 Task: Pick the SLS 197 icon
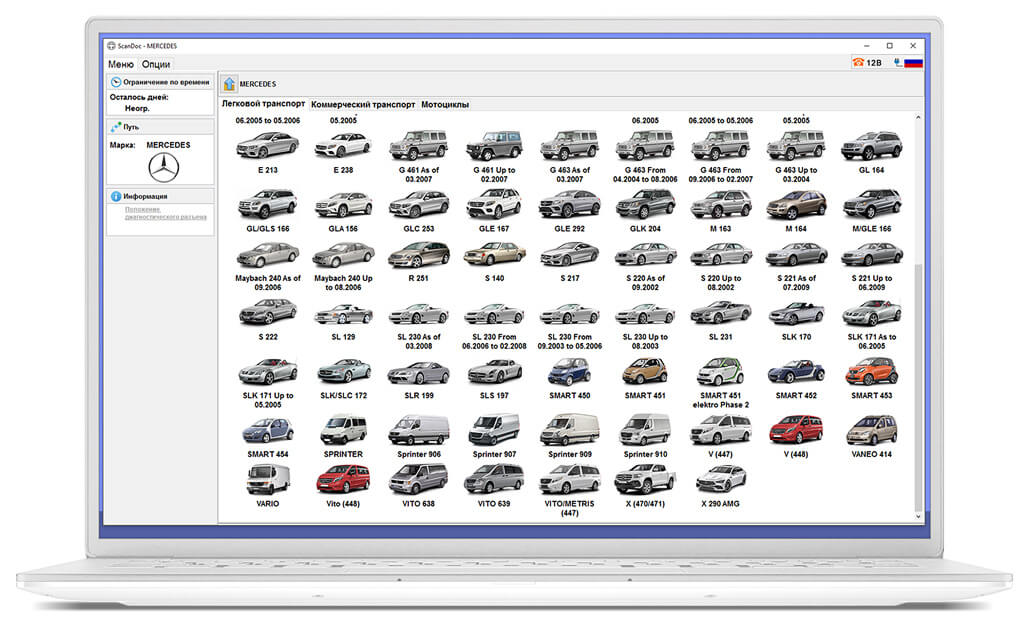coord(494,372)
